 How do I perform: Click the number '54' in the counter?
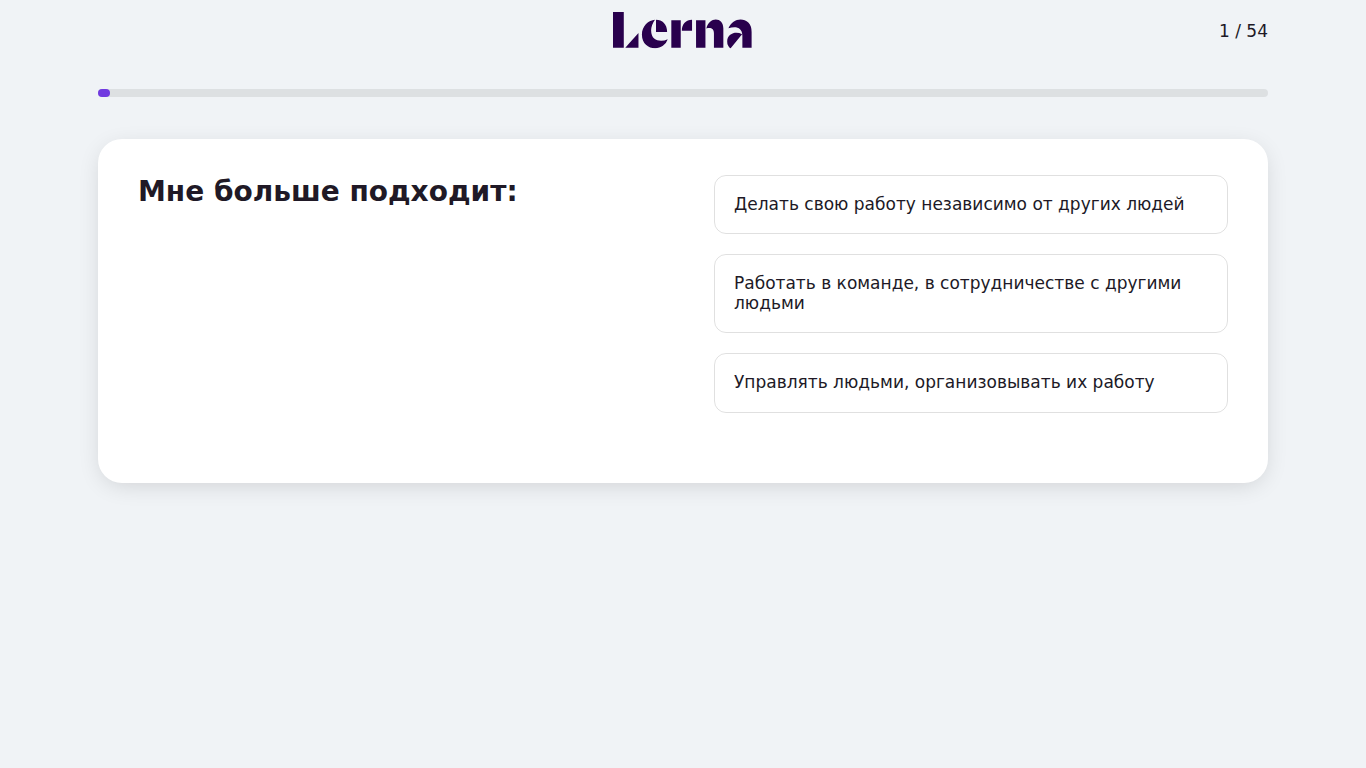click(x=1257, y=31)
